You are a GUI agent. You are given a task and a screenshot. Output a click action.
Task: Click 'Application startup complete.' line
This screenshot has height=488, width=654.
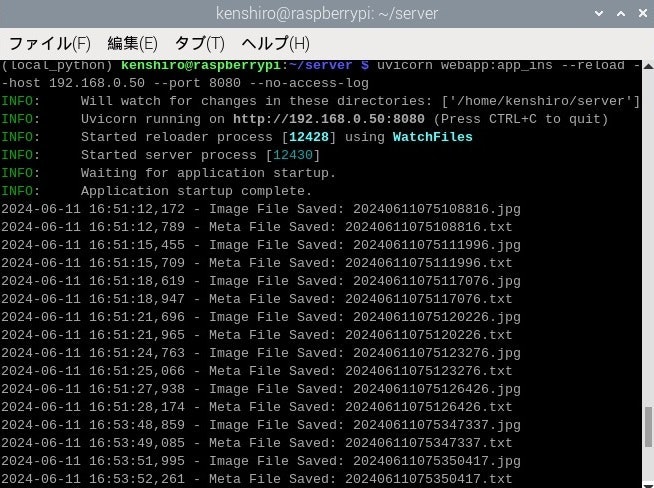coord(196,191)
